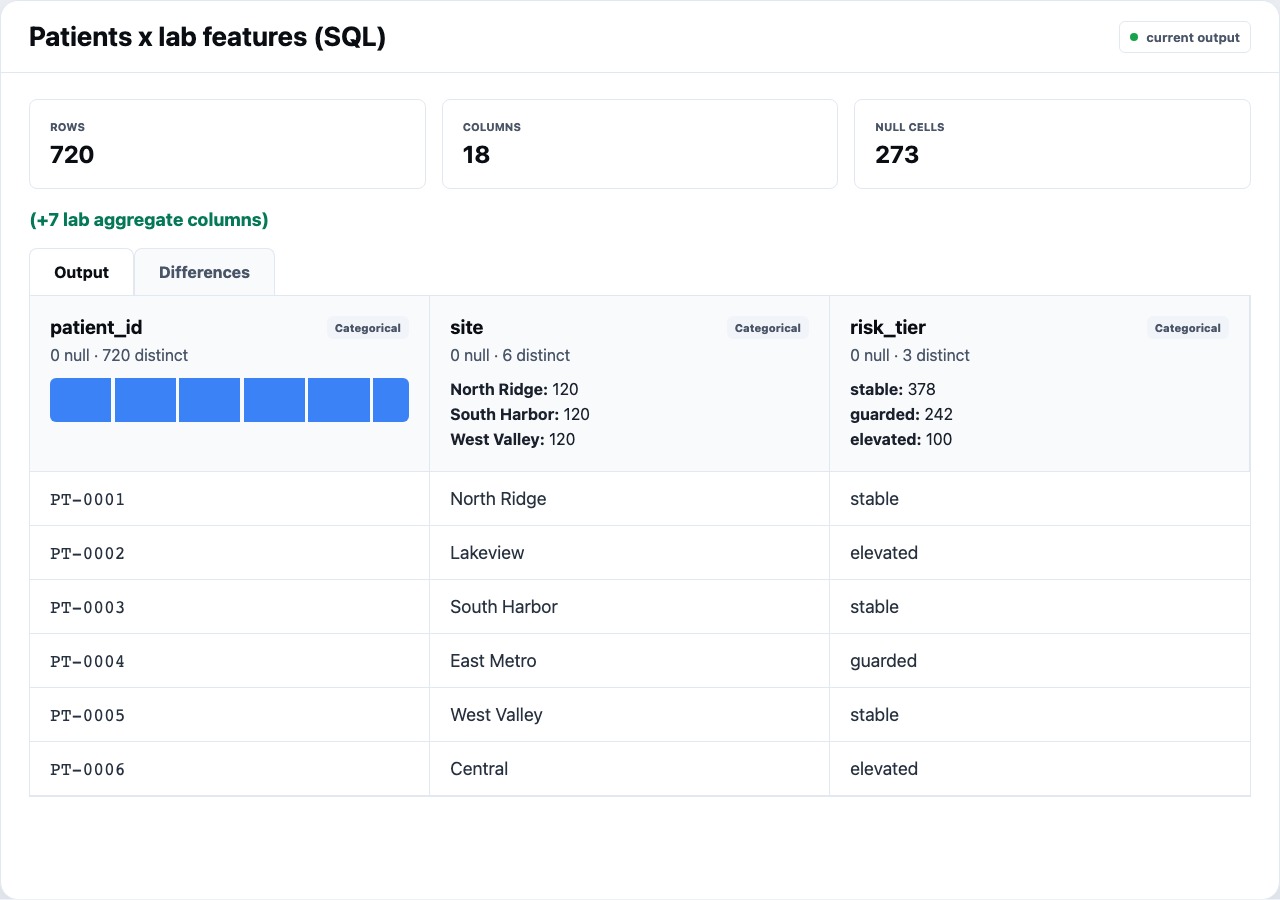Click the Categorical badge on risk_tier

click(x=1188, y=328)
